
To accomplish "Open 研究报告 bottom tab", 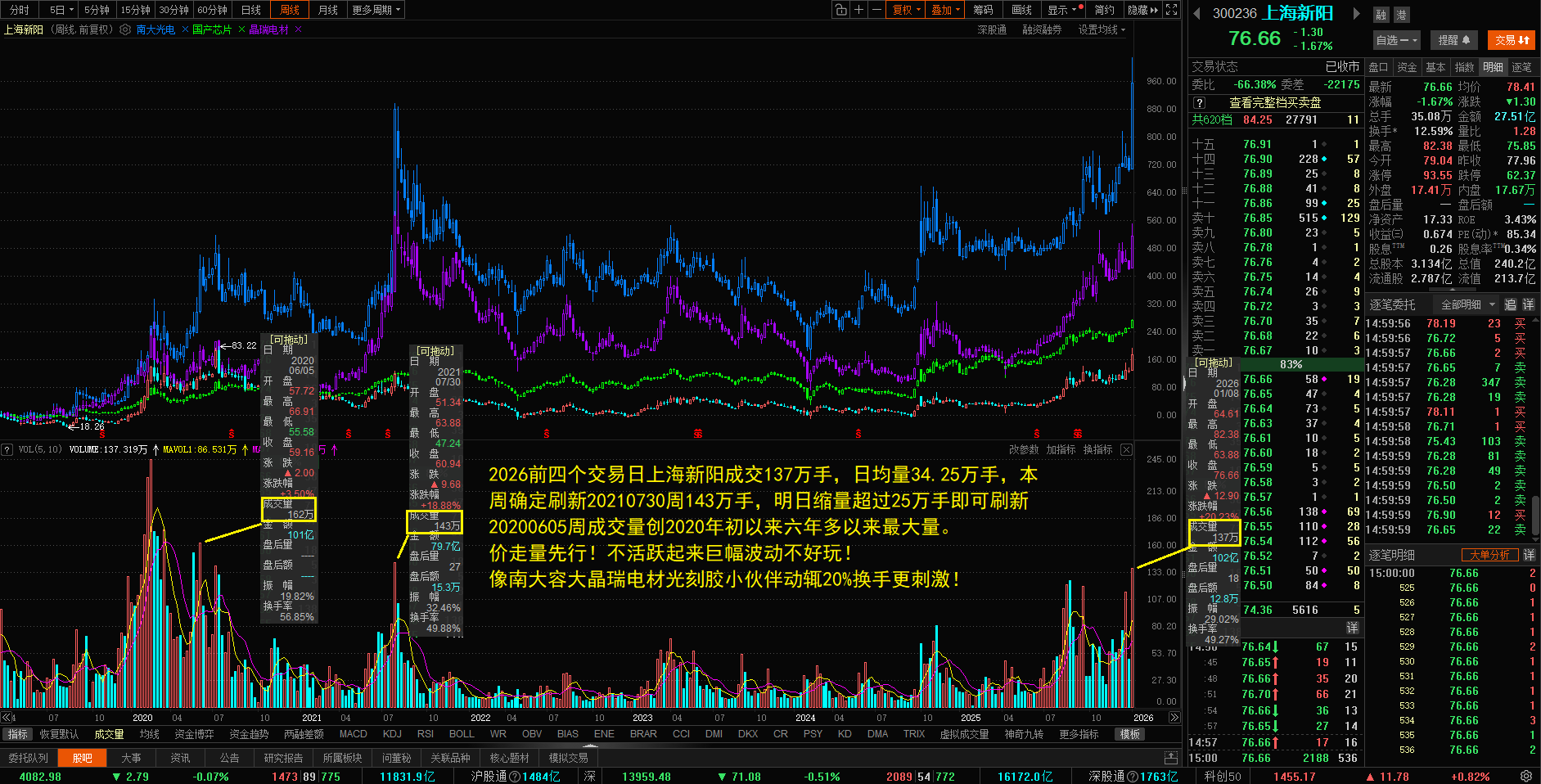I will tap(283, 758).
